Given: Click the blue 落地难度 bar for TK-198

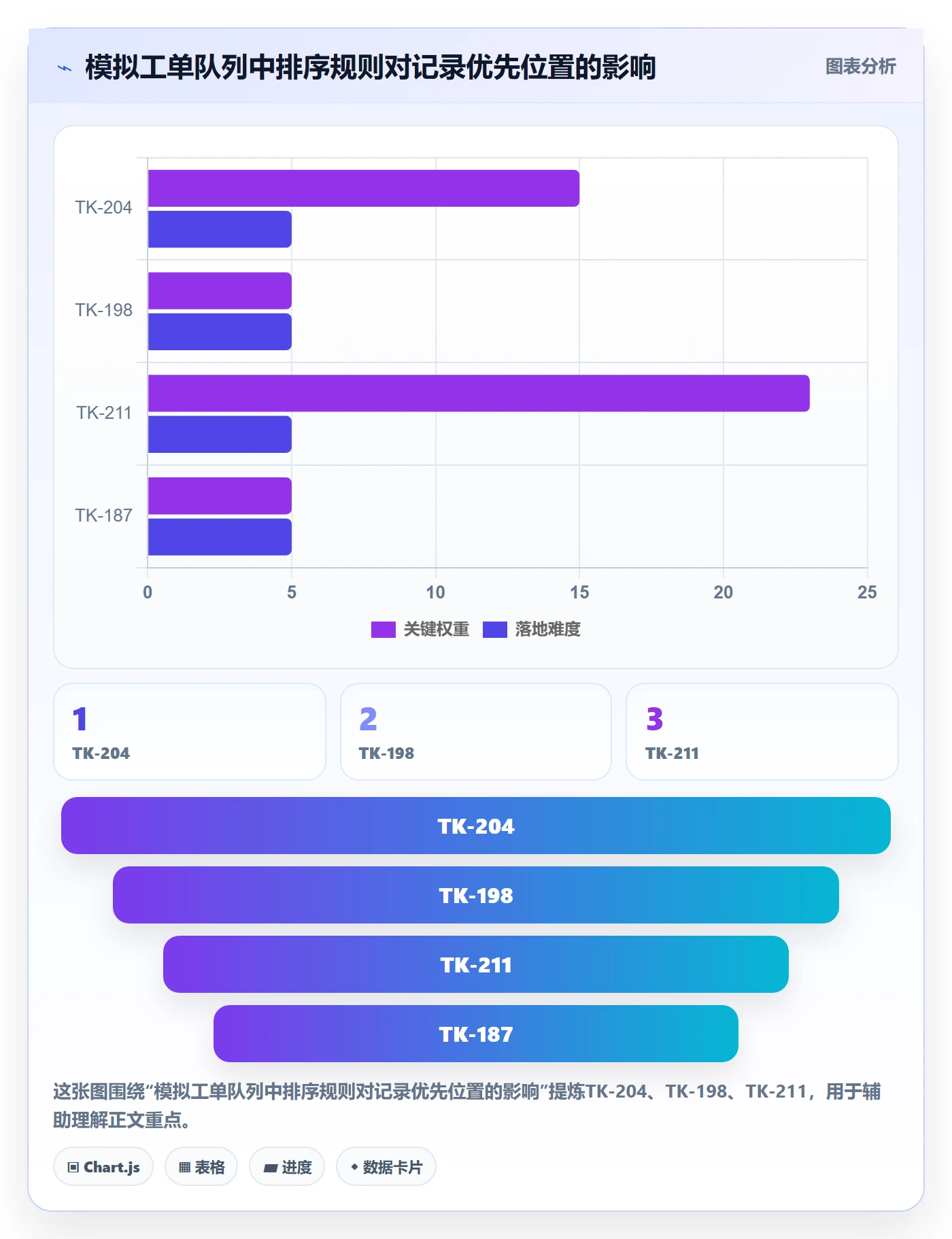Looking at the screenshot, I should [220, 332].
